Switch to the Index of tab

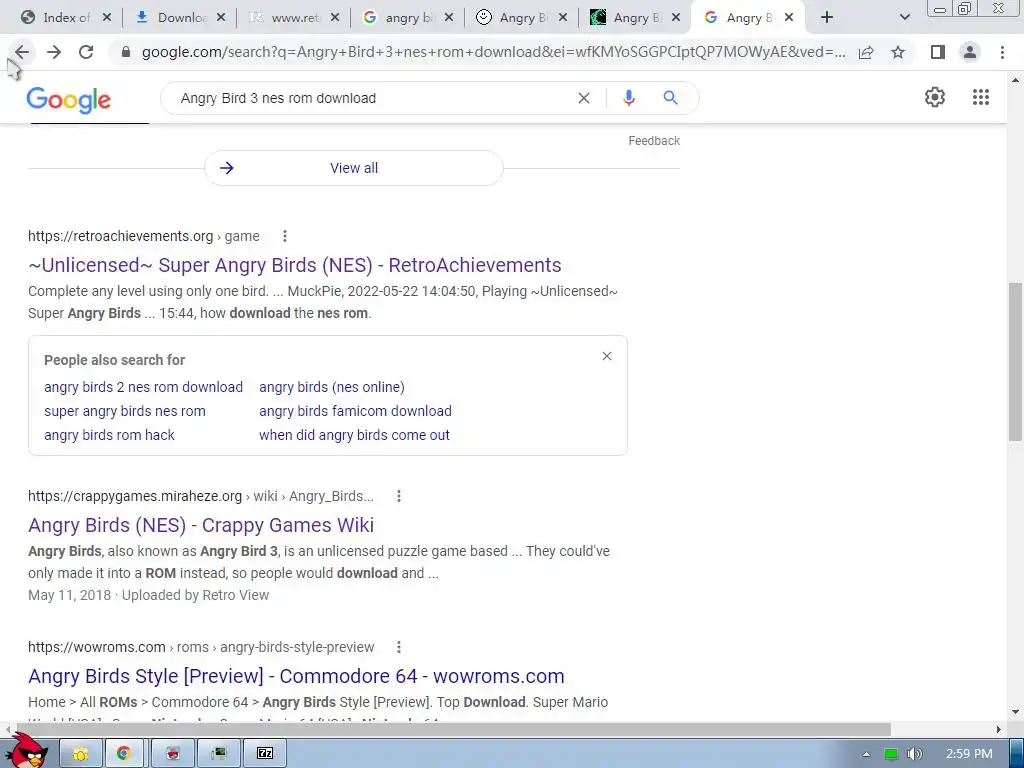coord(57,18)
